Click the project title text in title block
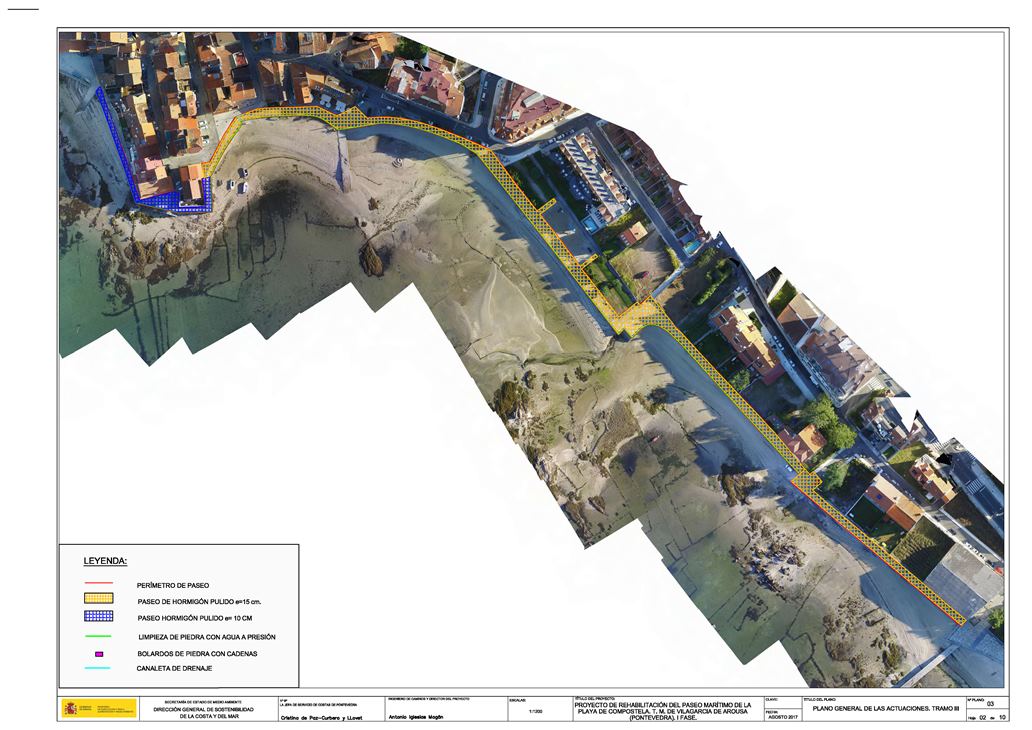The image size is (1032, 730). 664,710
